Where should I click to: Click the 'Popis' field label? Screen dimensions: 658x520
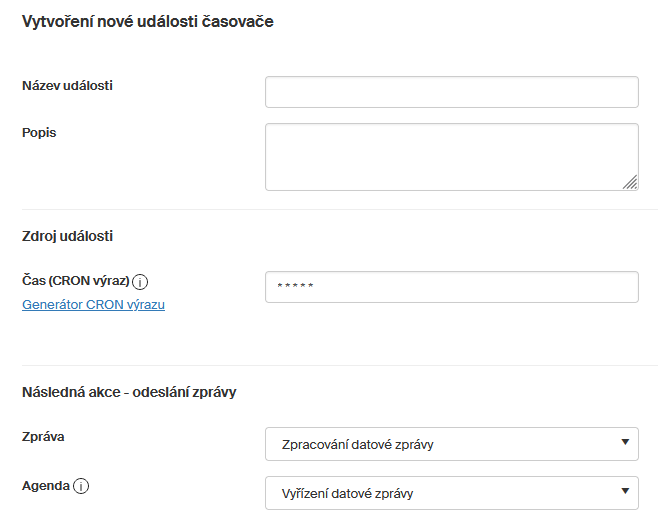click(39, 133)
